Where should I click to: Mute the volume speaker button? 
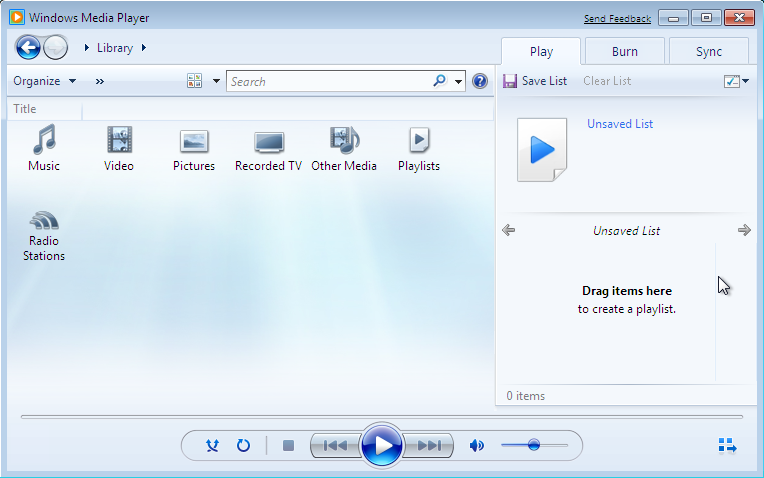click(476, 445)
